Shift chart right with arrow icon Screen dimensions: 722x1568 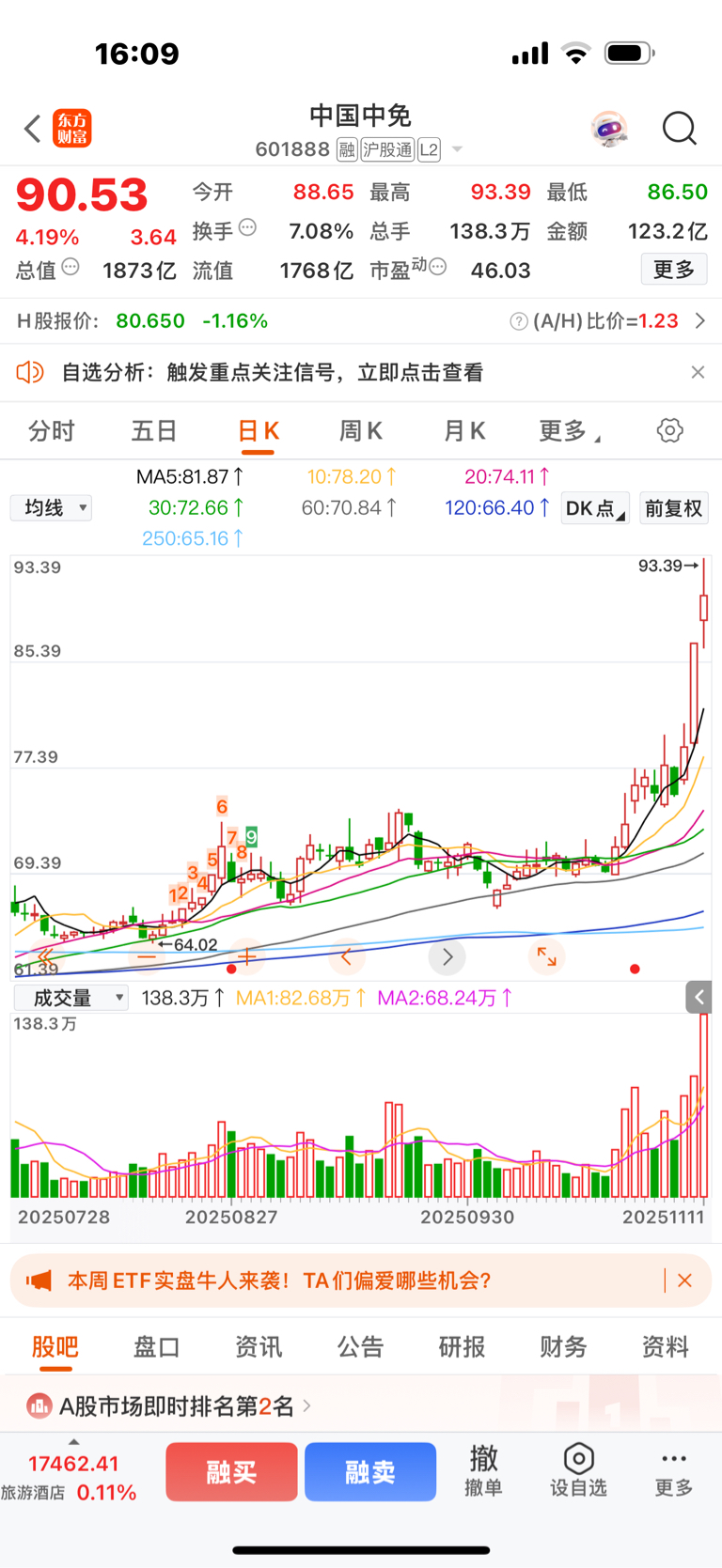pos(447,956)
